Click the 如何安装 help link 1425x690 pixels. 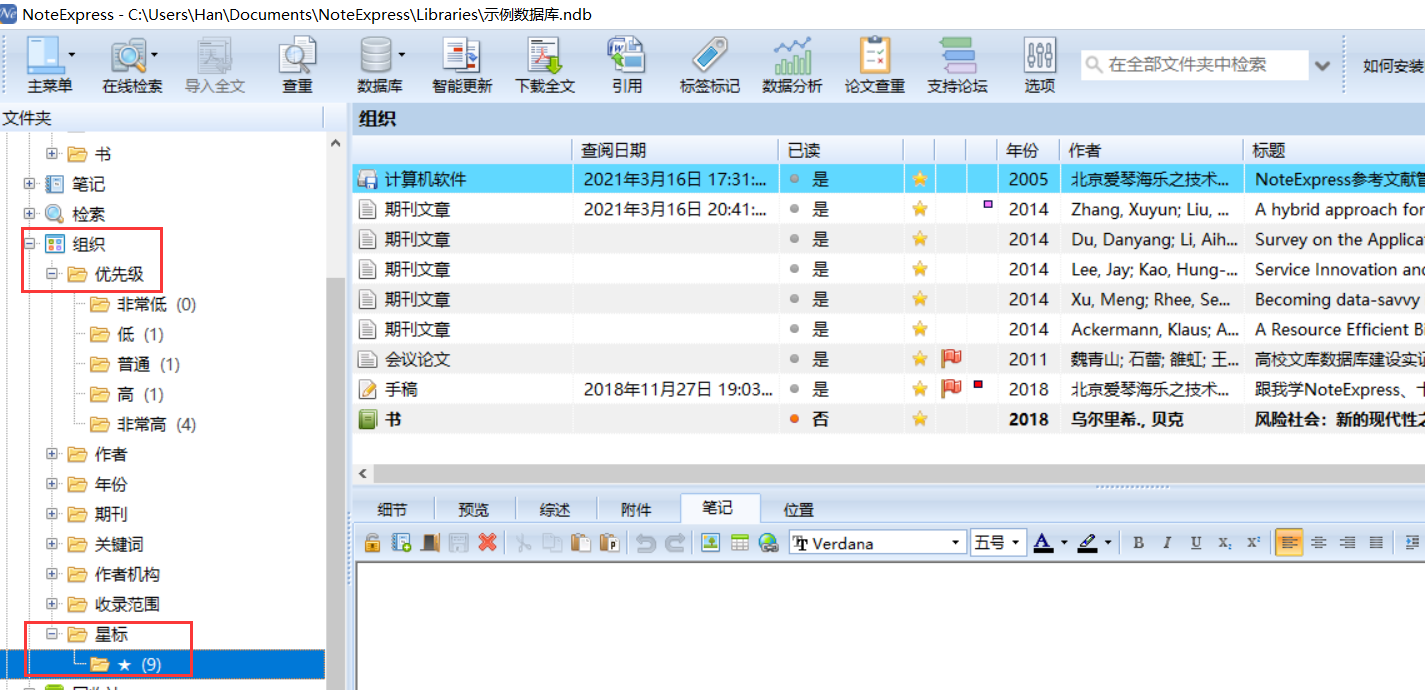[x=1393, y=66]
